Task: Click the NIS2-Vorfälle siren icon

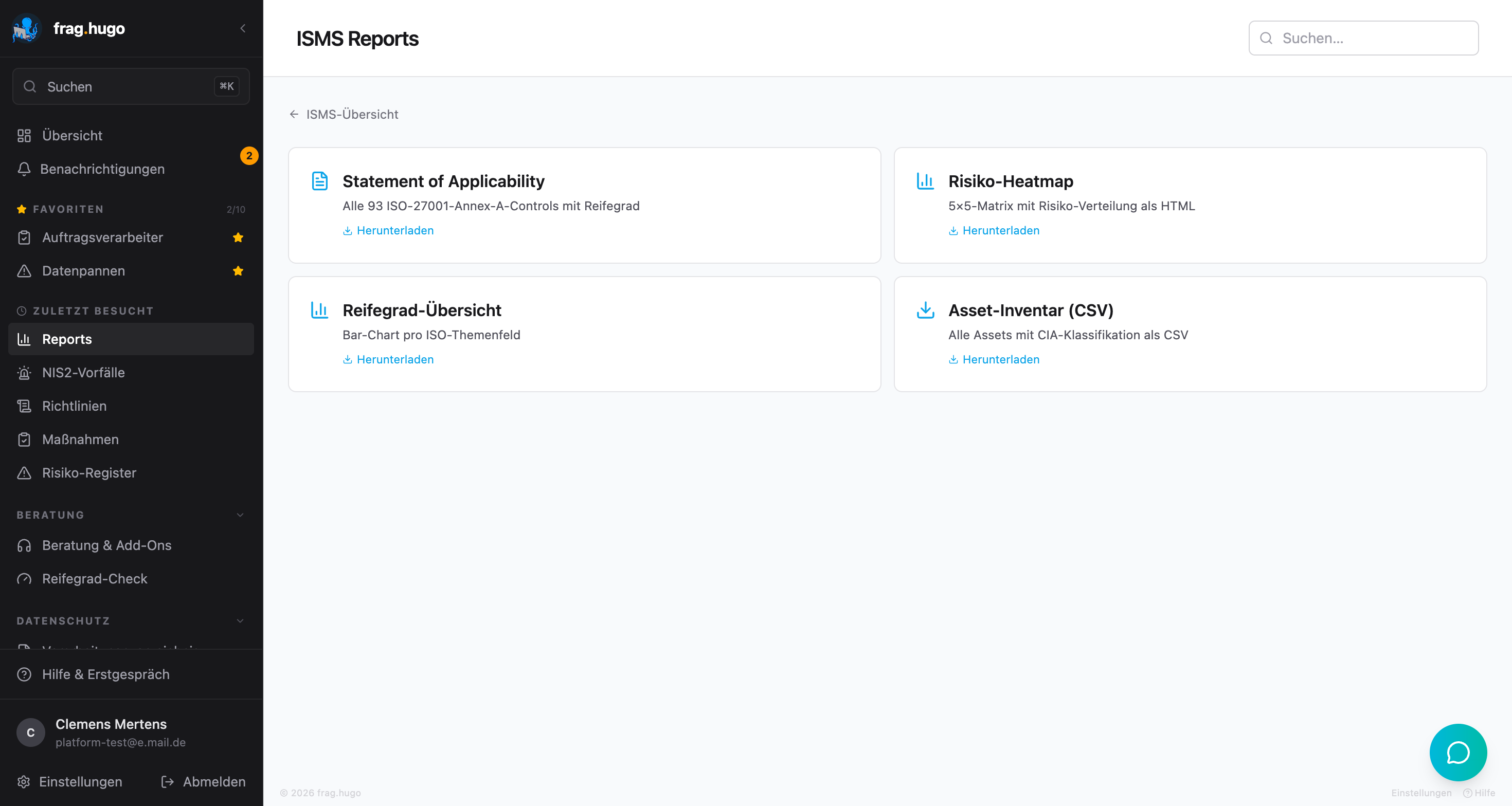Action: tap(24, 373)
